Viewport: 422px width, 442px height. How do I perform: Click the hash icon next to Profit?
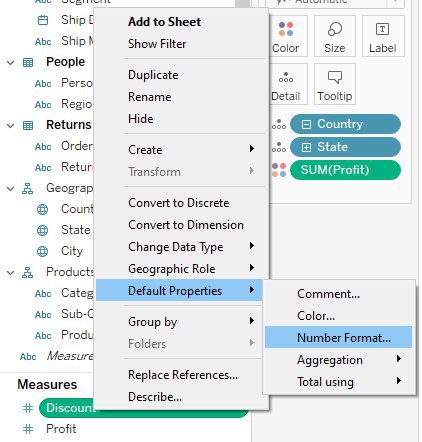28,429
